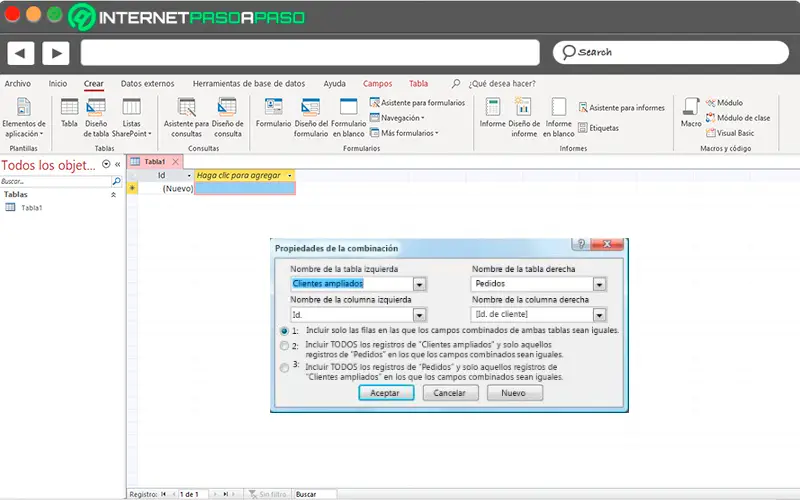Viewport: 800px width, 500px height.
Task: Open Todos los objetos filter menu
Action: click(106, 164)
